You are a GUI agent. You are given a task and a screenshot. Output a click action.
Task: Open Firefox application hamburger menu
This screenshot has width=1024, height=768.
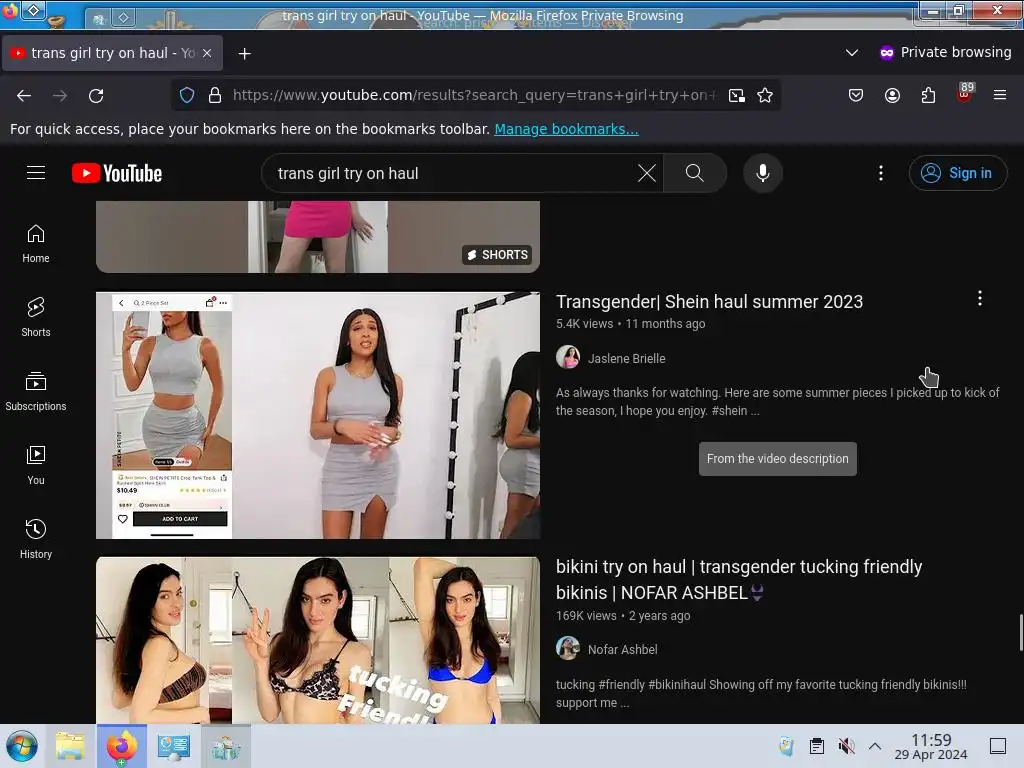(x=1000, y=95)
